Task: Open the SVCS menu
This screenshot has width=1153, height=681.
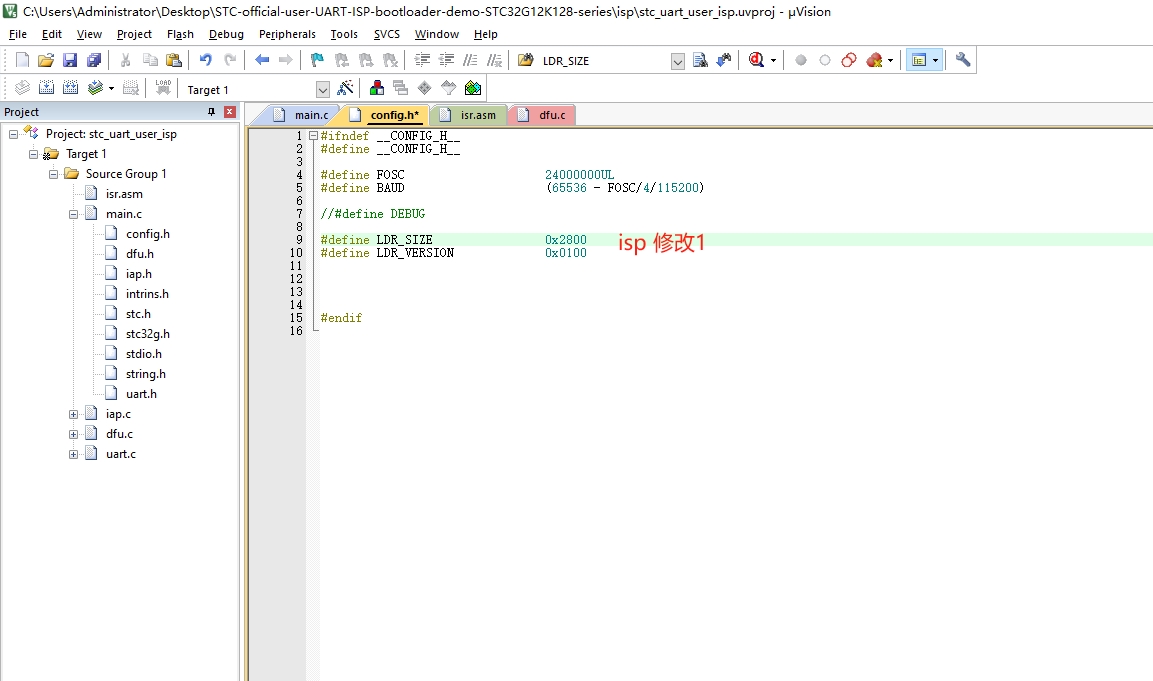Action: (387, 34)
